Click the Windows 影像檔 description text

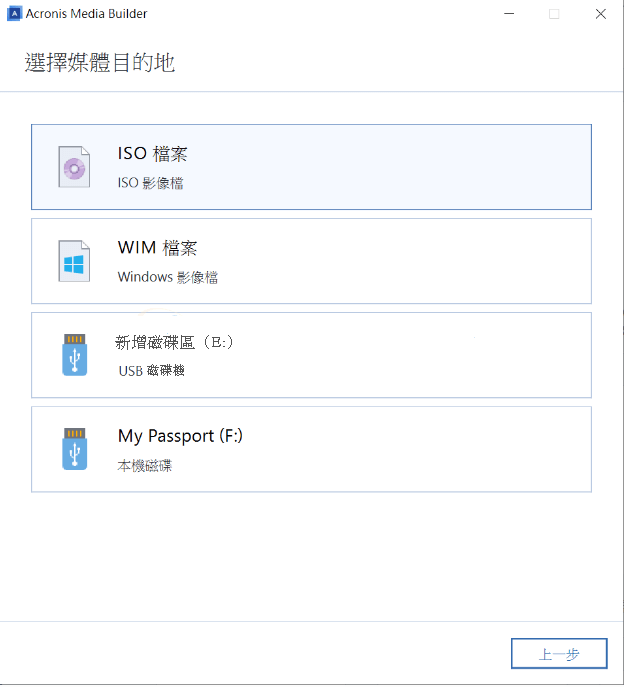tap(167, 277)
